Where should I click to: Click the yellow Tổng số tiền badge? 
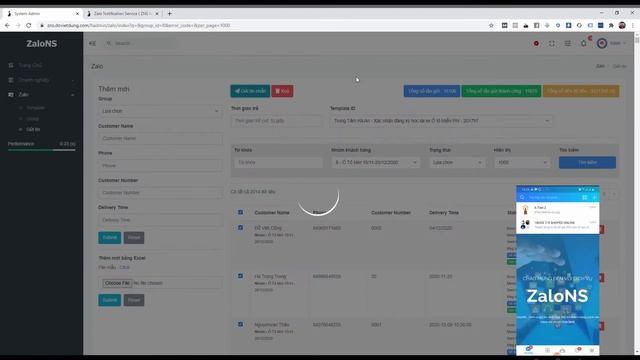point(581,91)
